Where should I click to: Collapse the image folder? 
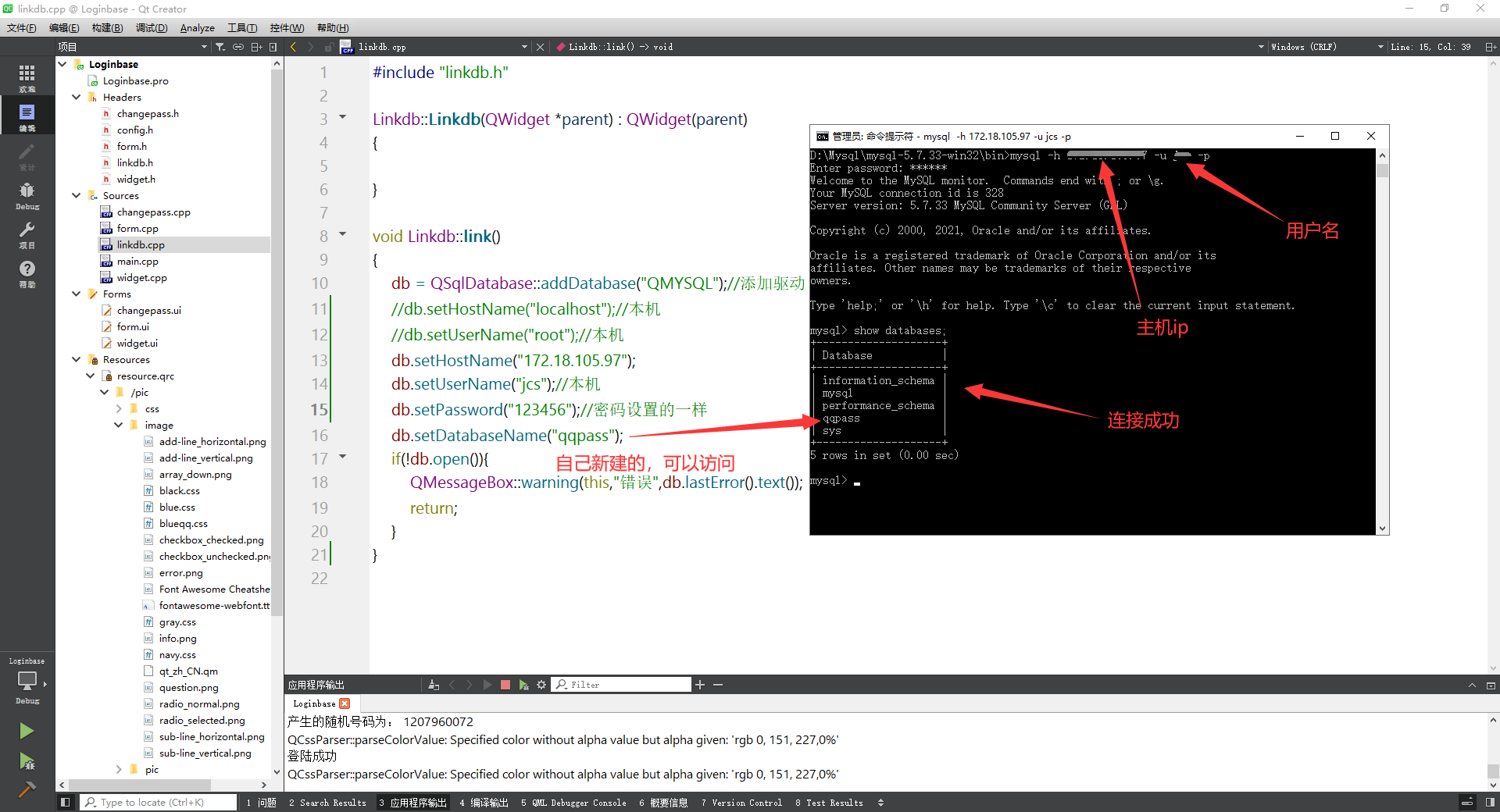[x=119, y=425]
